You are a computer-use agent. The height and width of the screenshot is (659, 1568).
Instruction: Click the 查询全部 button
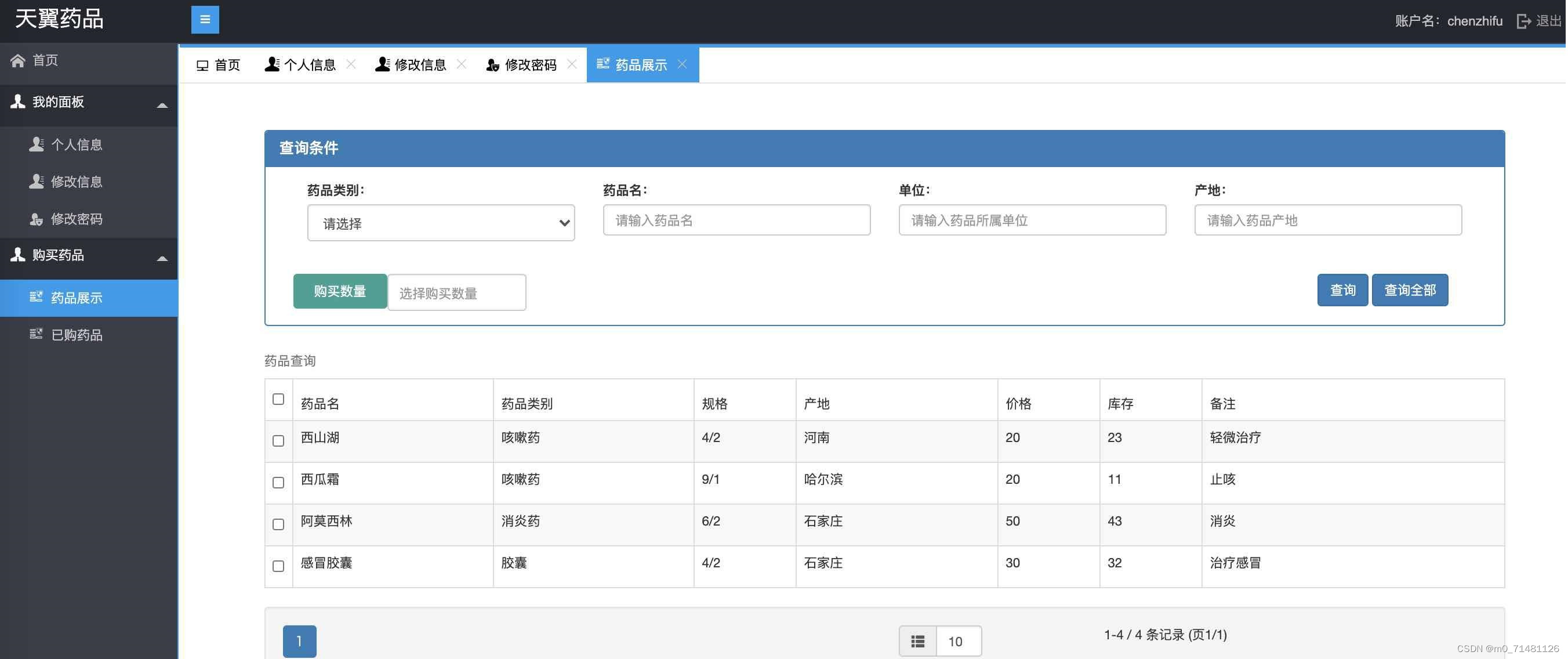pos(1410,290)
